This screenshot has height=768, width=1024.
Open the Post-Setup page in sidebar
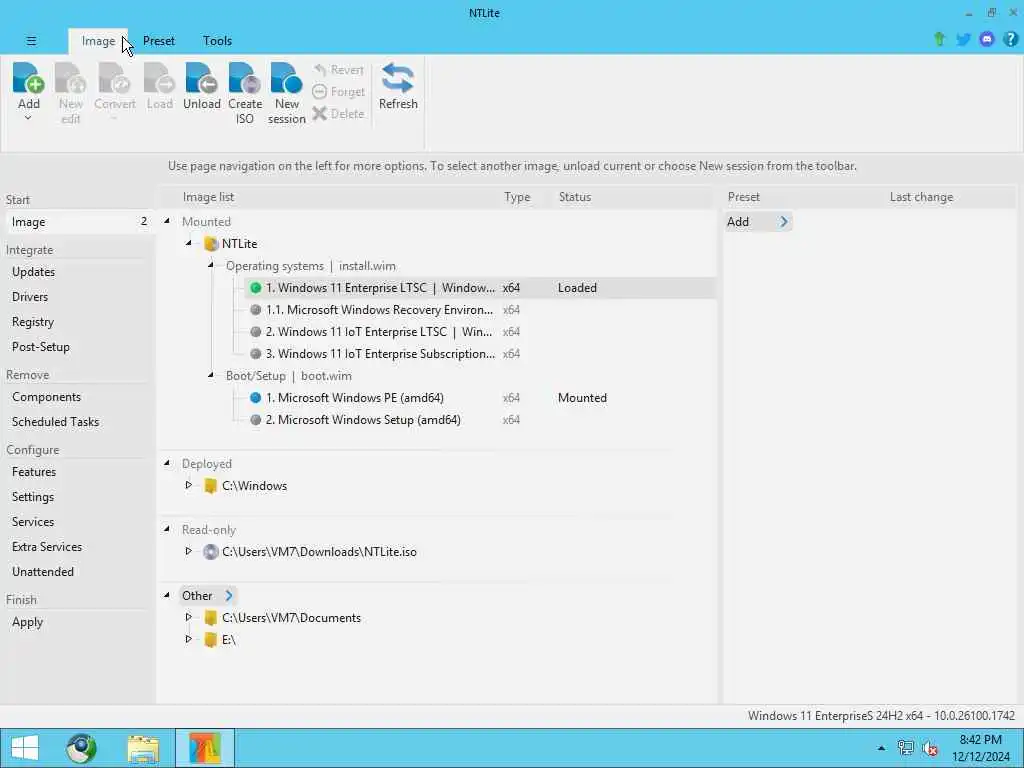(40, 347)
